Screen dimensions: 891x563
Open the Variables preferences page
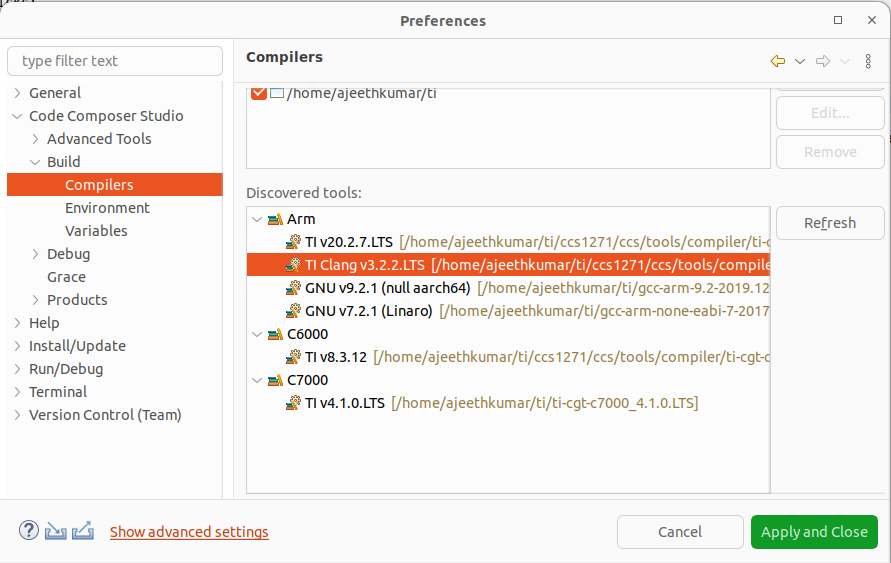click(x=96, y=231)
